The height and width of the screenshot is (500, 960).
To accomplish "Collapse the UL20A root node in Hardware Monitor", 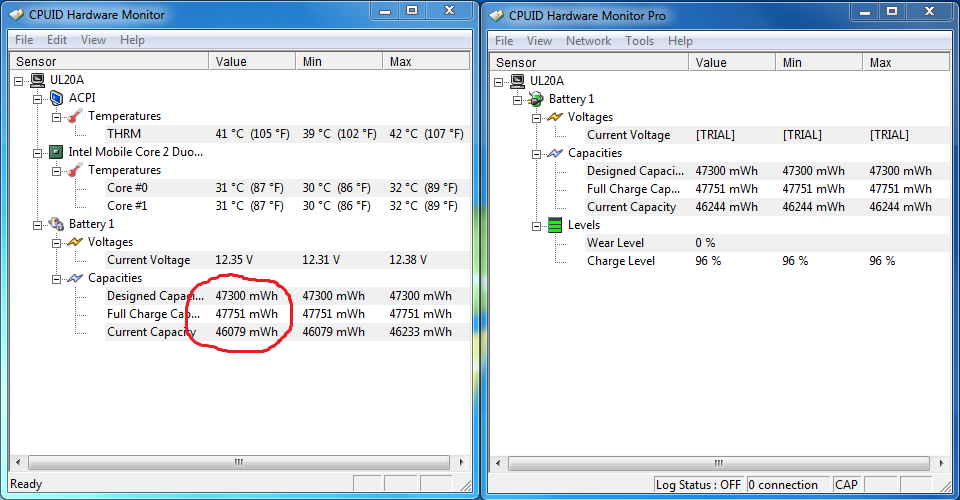I will pyautogui.click(x=18, y=81).
